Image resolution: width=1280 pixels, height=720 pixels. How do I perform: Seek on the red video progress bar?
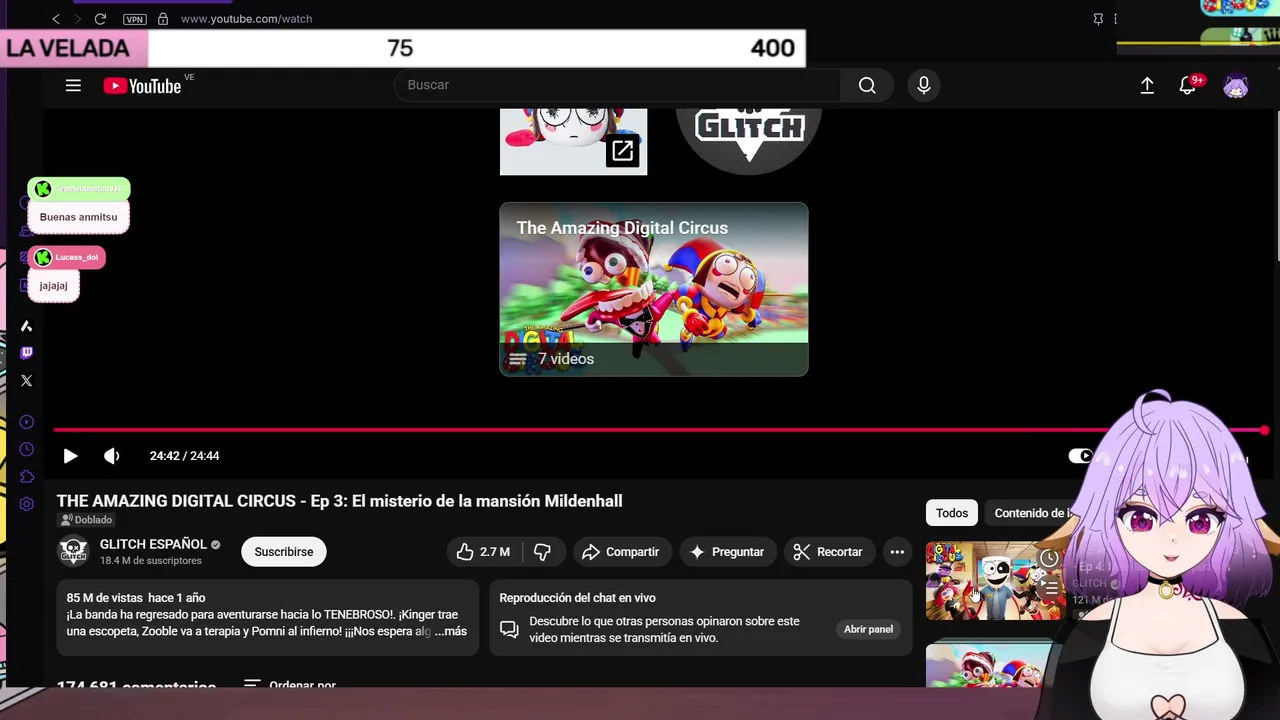coord(660,431)
